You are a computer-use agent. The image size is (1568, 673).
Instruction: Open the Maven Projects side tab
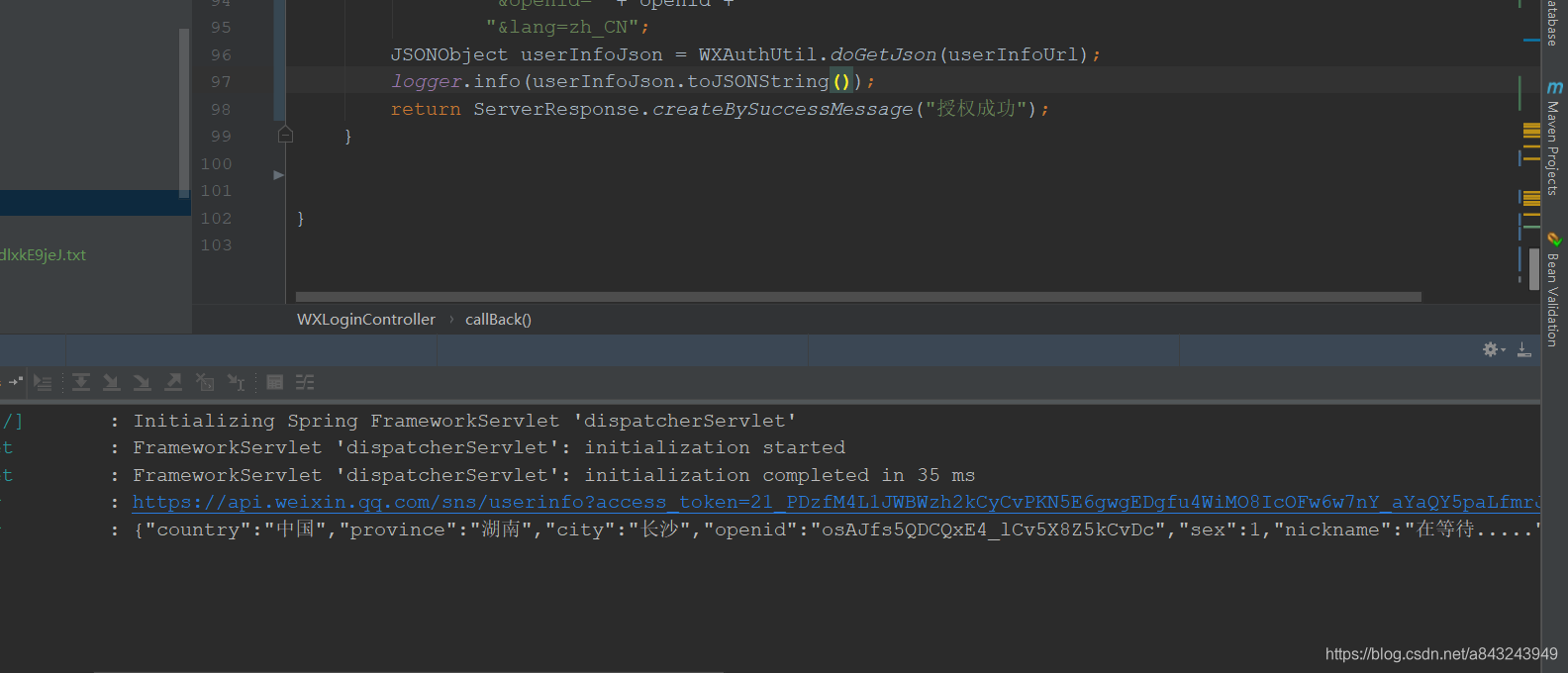coord(1552,147)
